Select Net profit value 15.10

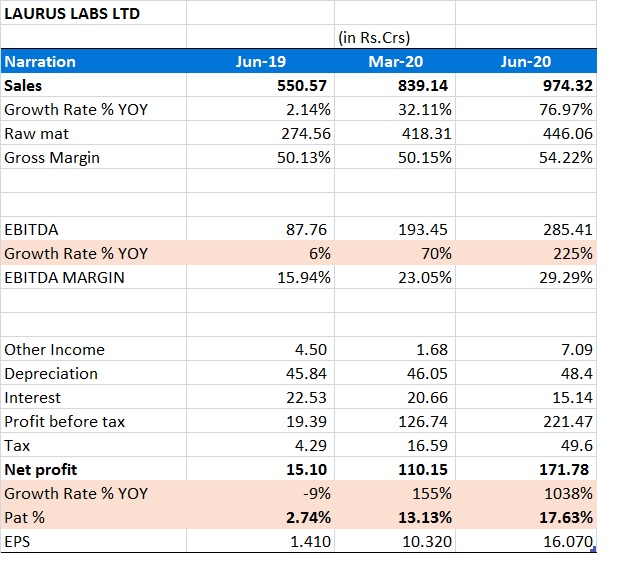(x=261, y=470)
